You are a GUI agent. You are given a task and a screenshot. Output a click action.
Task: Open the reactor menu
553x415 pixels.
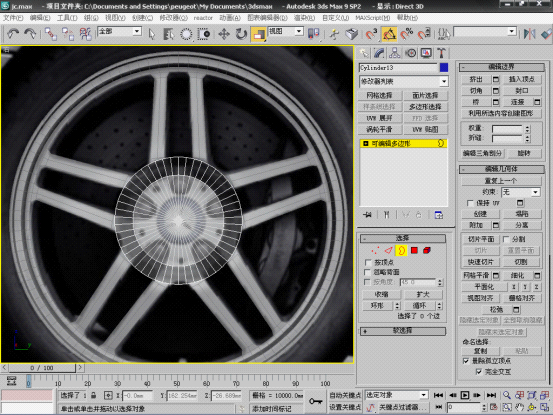coord(203,18)
